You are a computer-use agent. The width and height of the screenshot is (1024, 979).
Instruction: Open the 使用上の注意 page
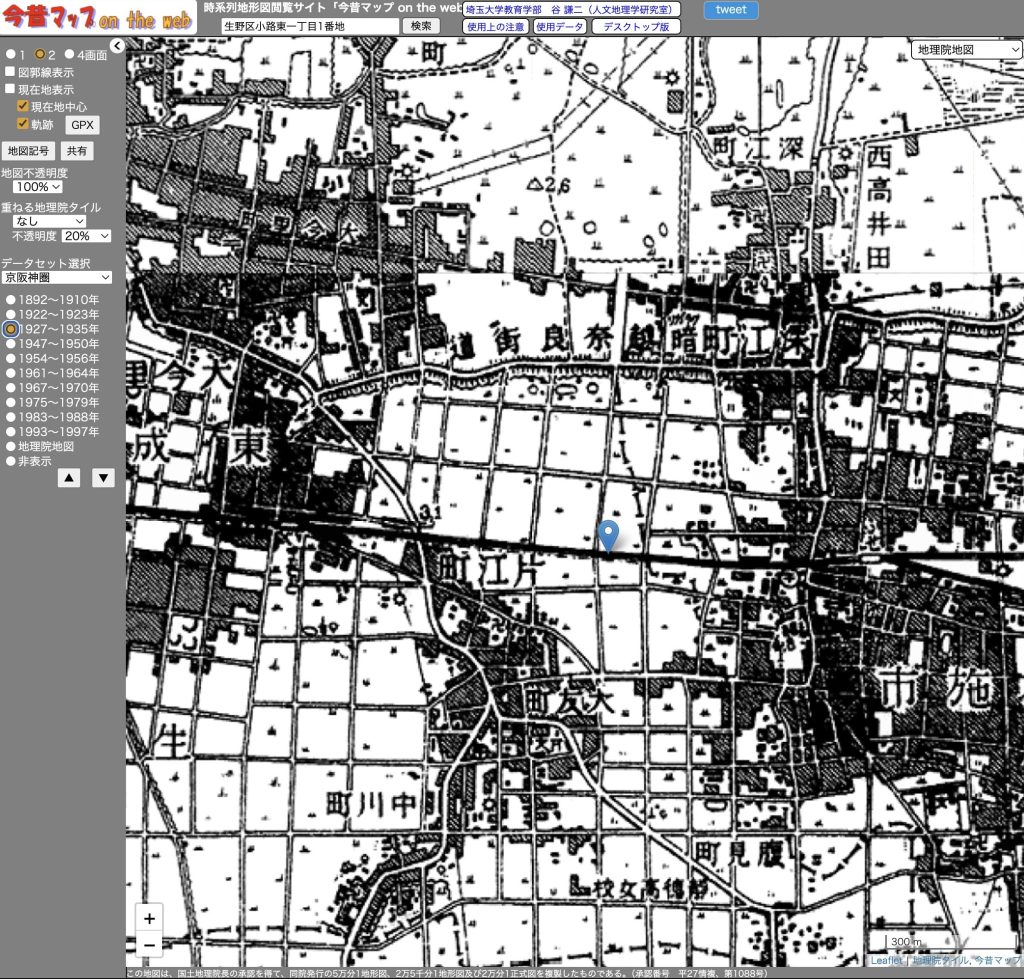(495, 27)
